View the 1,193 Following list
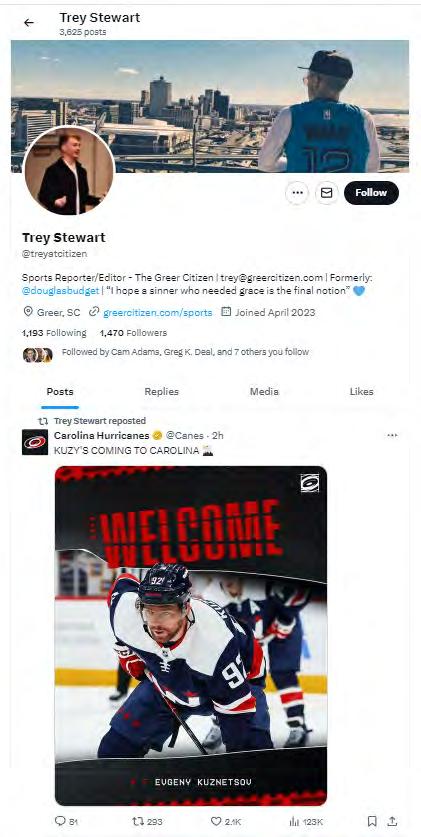The height and width of the screenshot is (837, 421). click(x=54, y=333)
